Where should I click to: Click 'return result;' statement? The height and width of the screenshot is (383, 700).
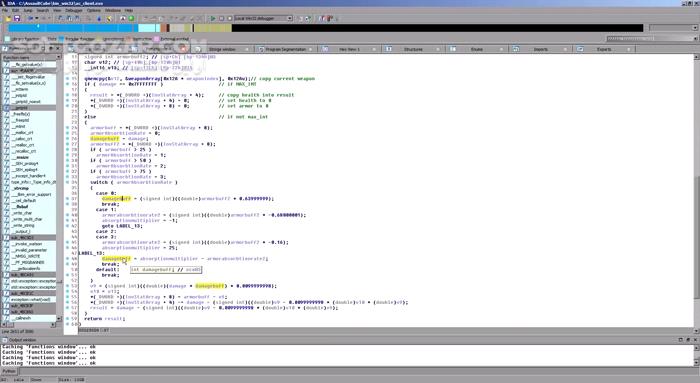click(x=105, y=319)
